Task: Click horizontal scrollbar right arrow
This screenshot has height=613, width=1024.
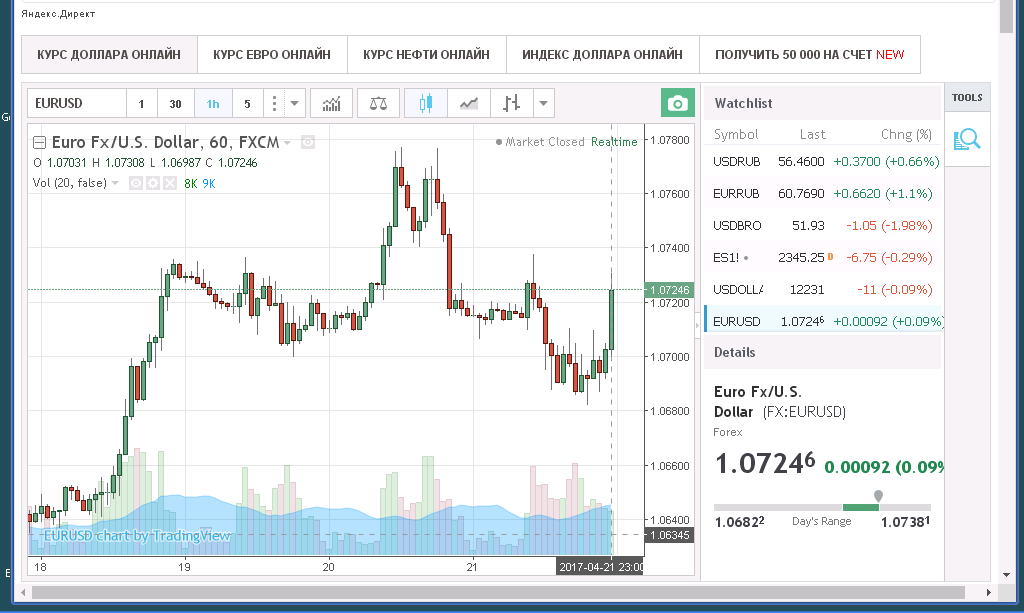Action: (989, 592)
